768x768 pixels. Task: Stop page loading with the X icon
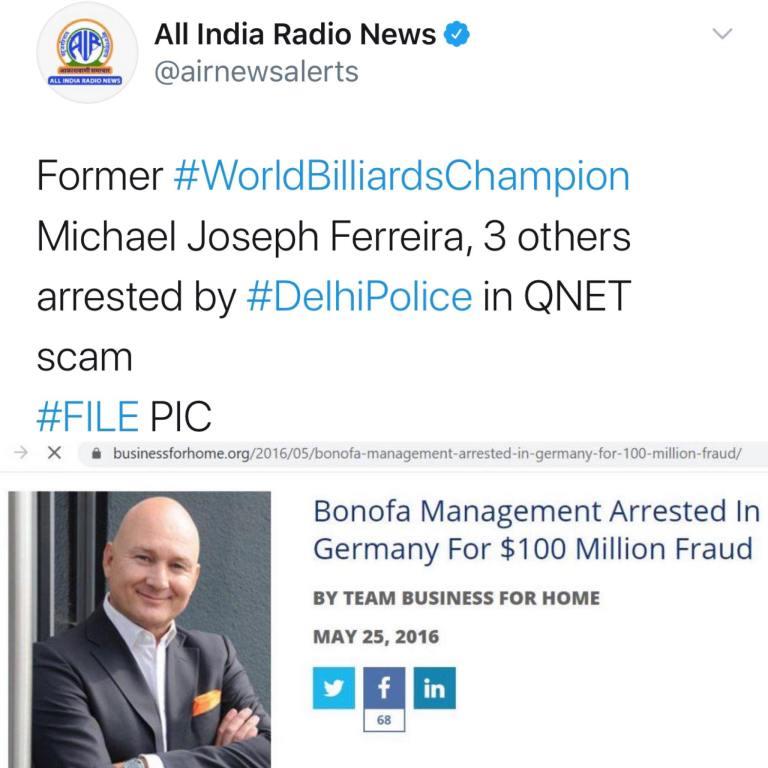click(x=55, y=453)
